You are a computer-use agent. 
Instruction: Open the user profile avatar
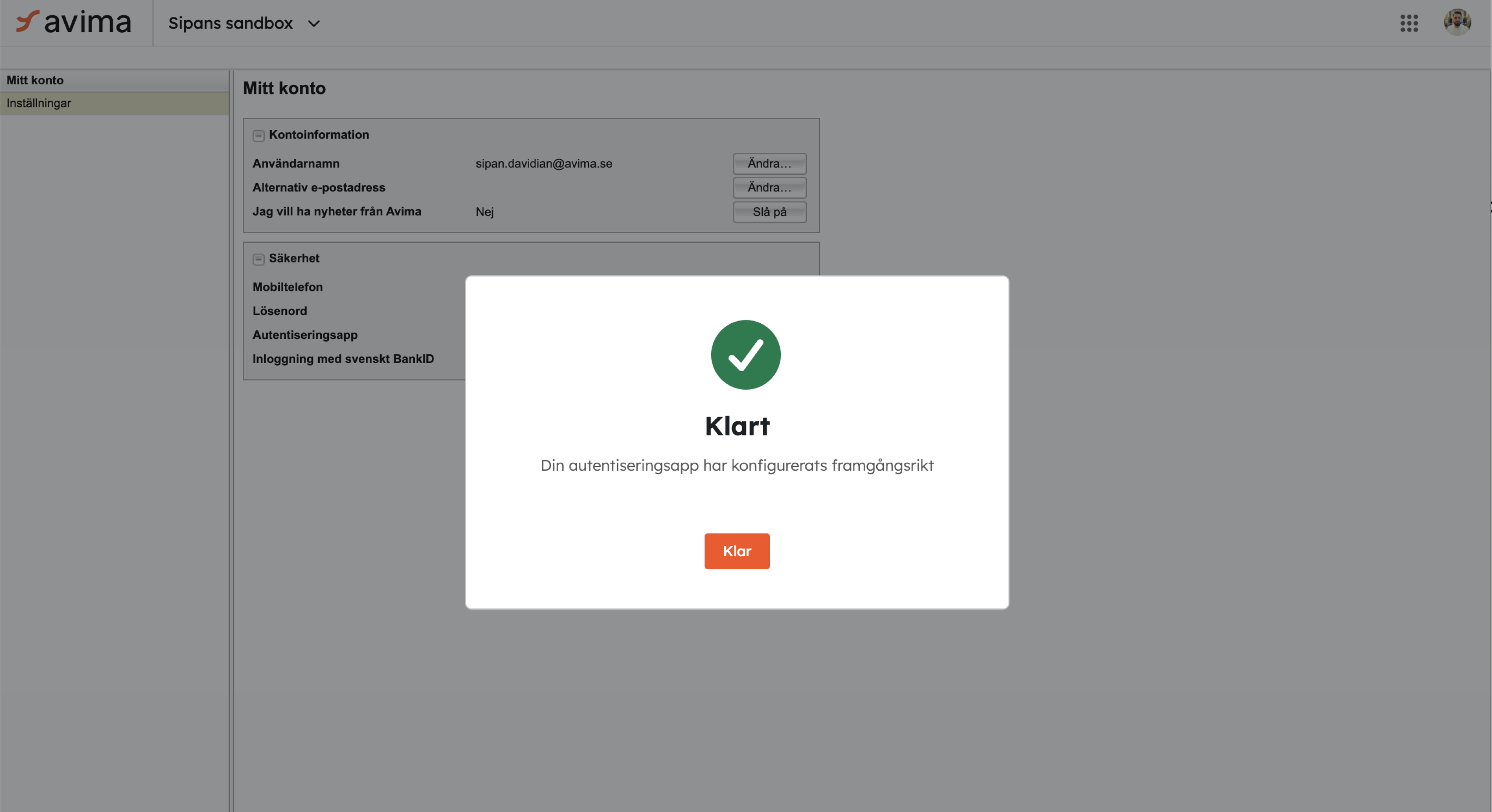(1457, 23)
